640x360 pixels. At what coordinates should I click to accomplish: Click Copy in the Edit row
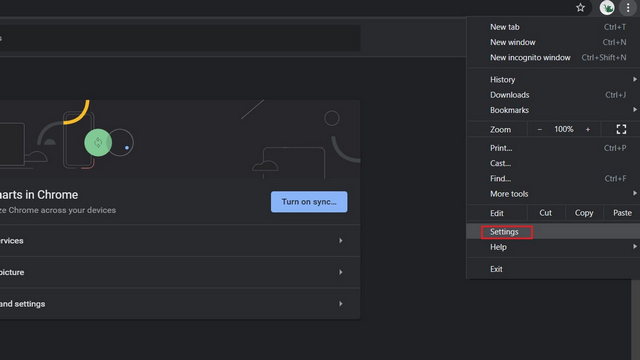pyautogui.click(x=584, y=213)
